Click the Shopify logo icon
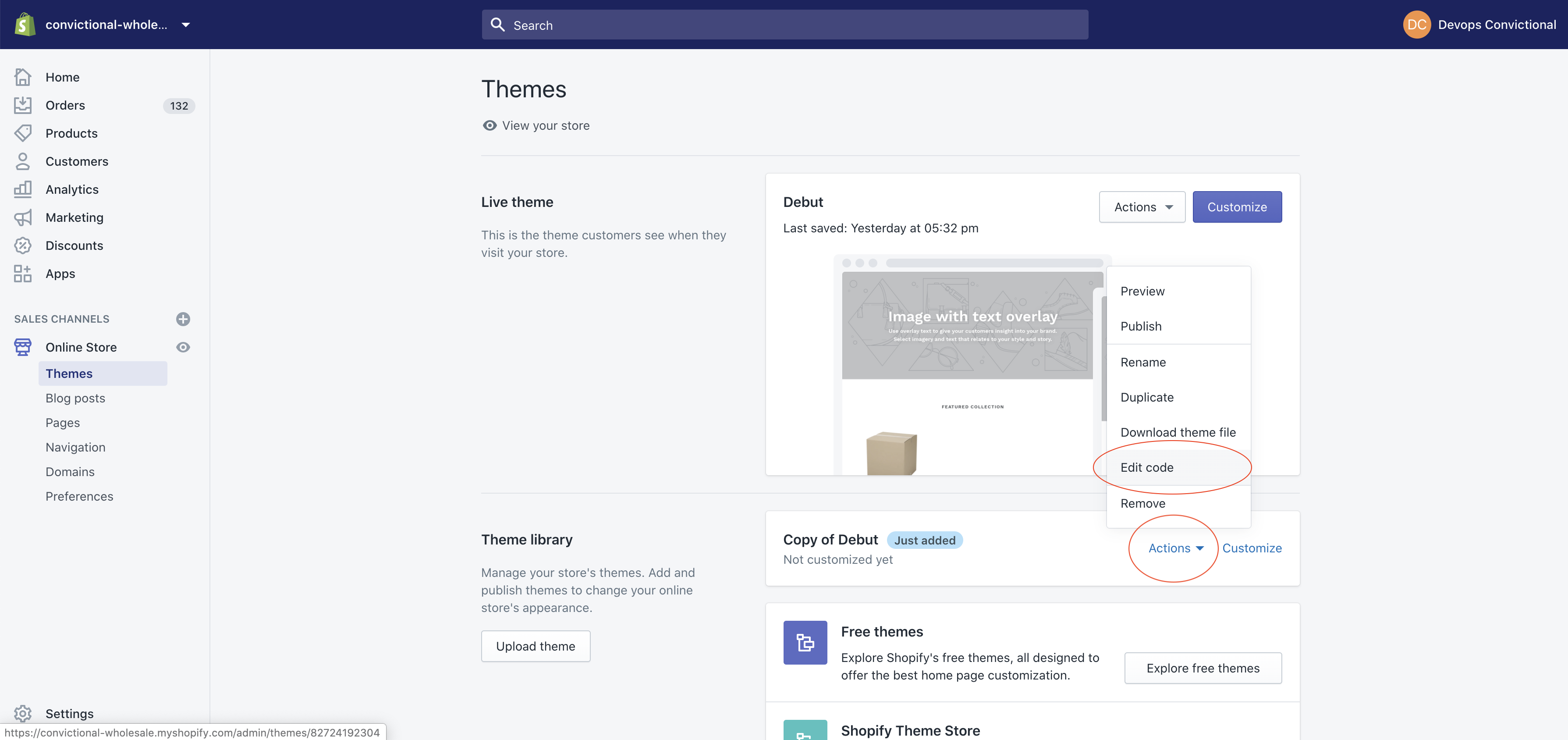 [x=25, y=25]
